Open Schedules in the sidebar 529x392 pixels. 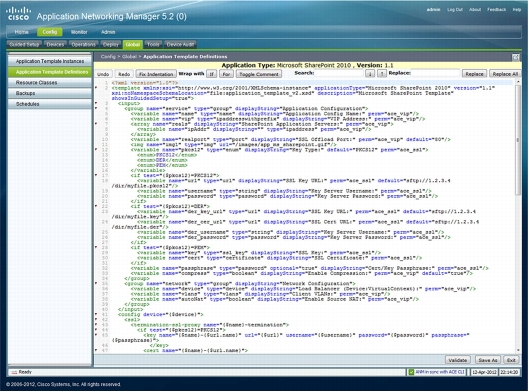click(50, 104)
